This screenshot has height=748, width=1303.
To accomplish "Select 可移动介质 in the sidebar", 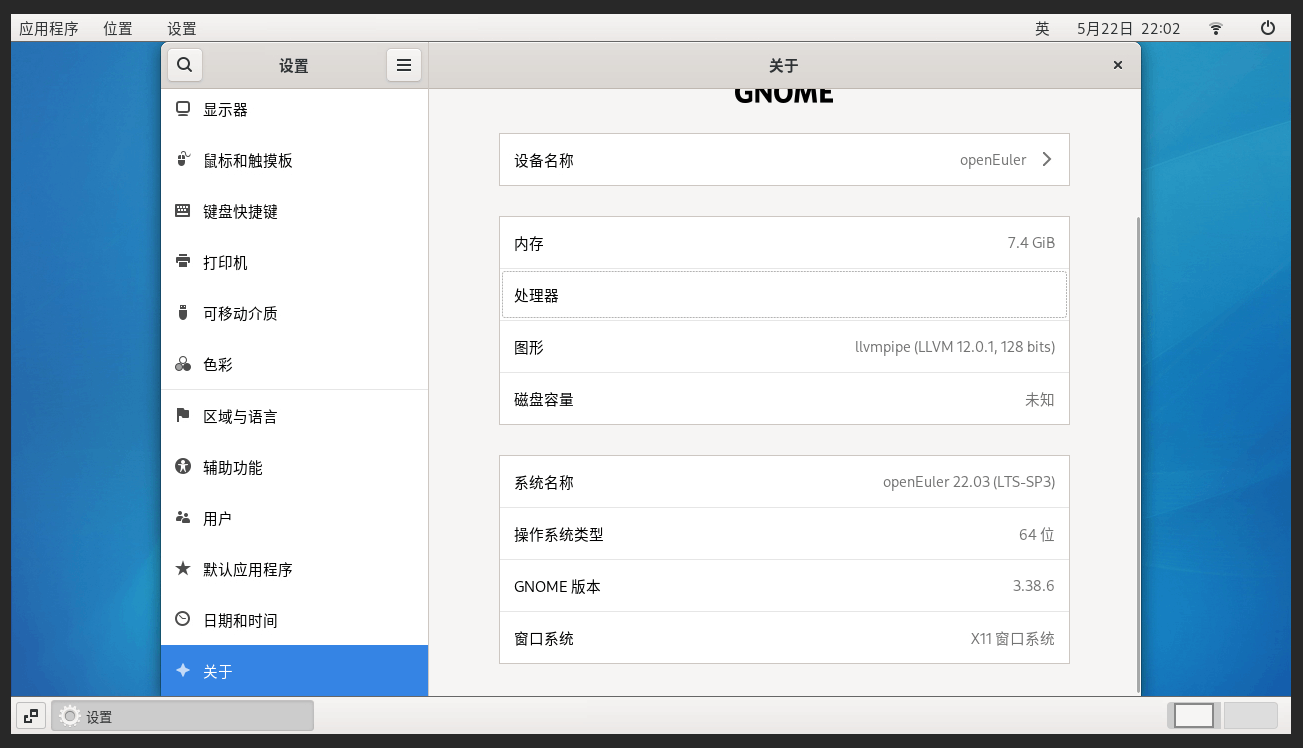I will tap(294, 313).
